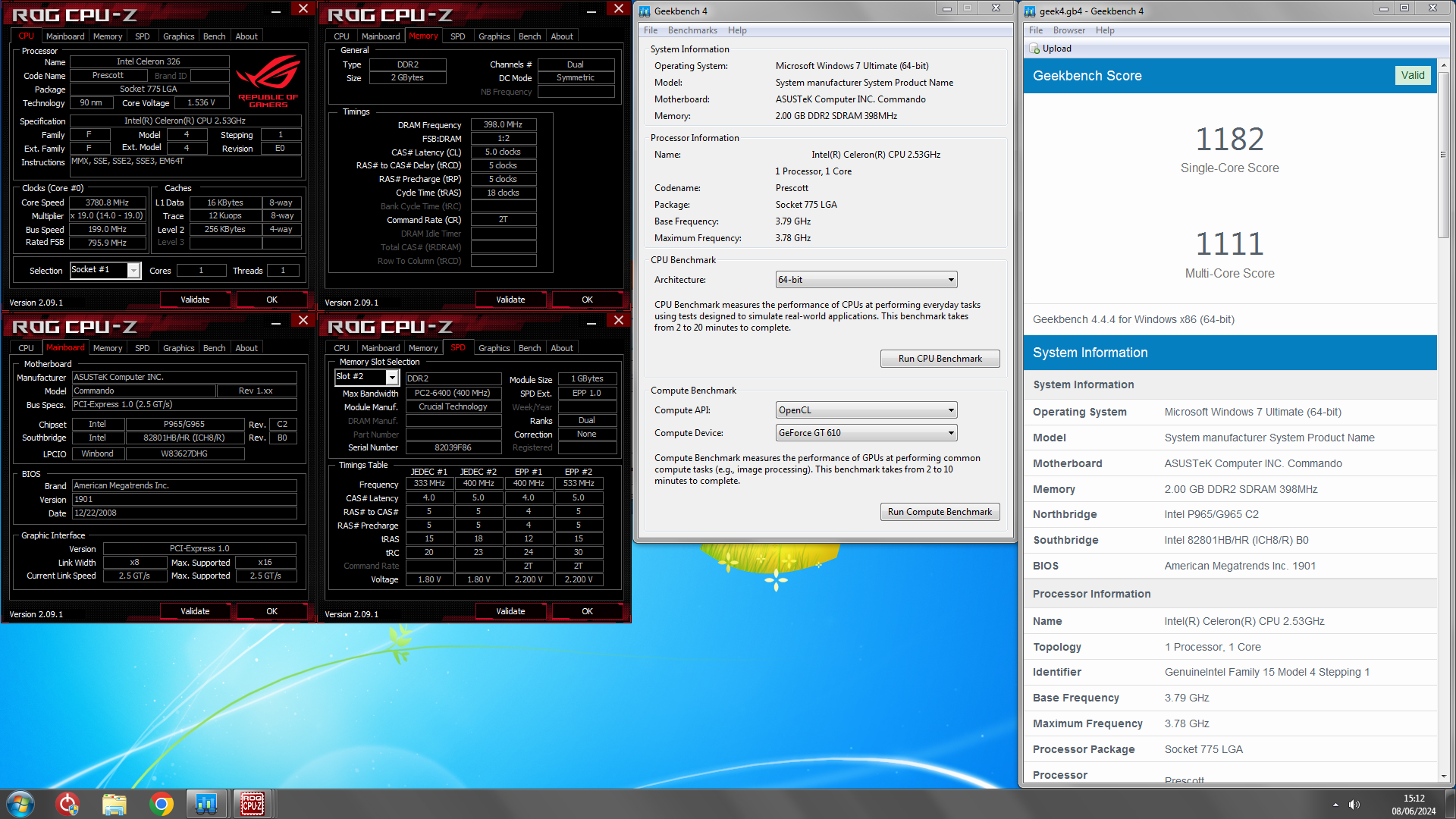Close the CPU-Z window showing Motherboard info
Viewport: 1456px width, 819px height.
pyautogui.click(x=303, y=321)
